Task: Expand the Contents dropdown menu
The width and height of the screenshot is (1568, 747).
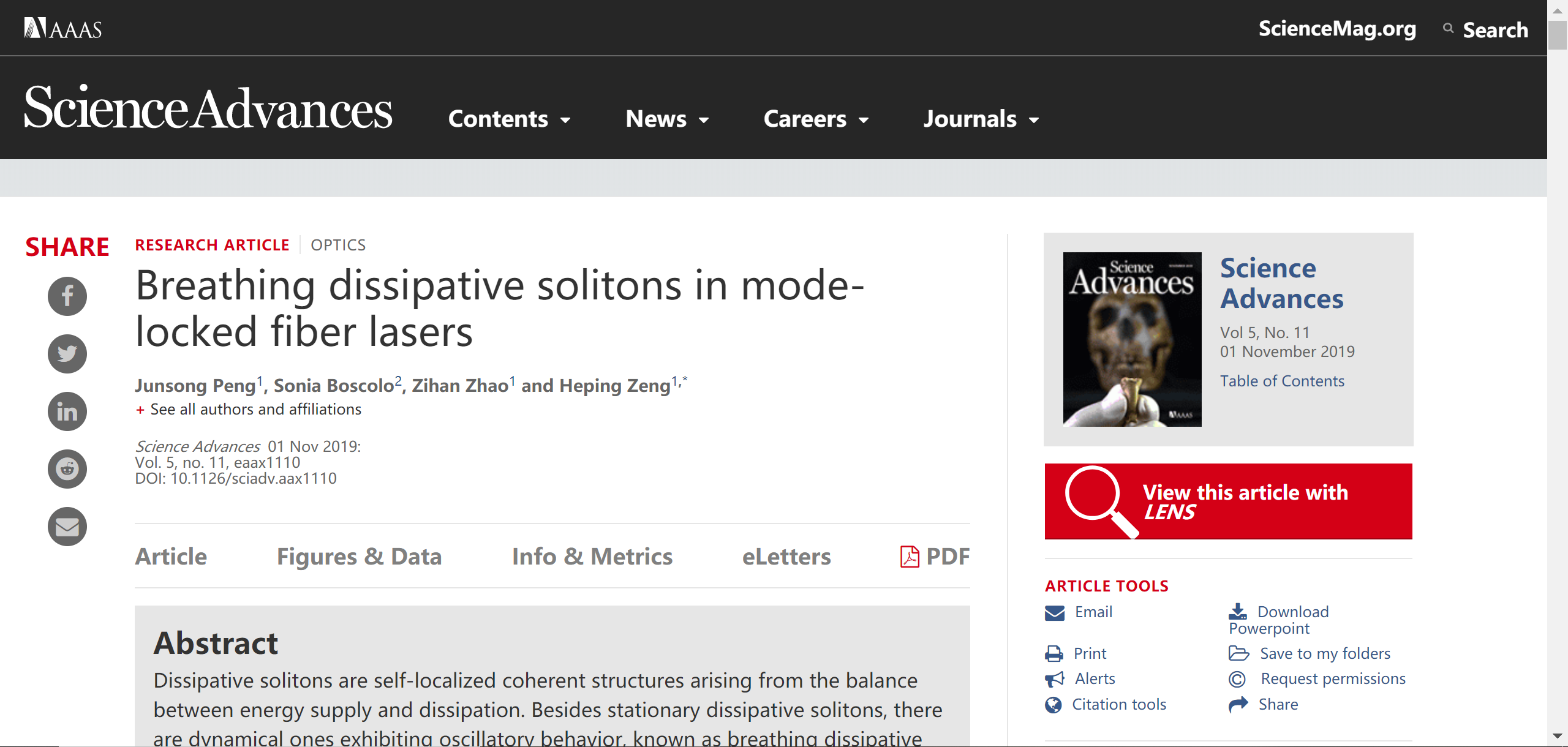Action: tap(510, 119)
